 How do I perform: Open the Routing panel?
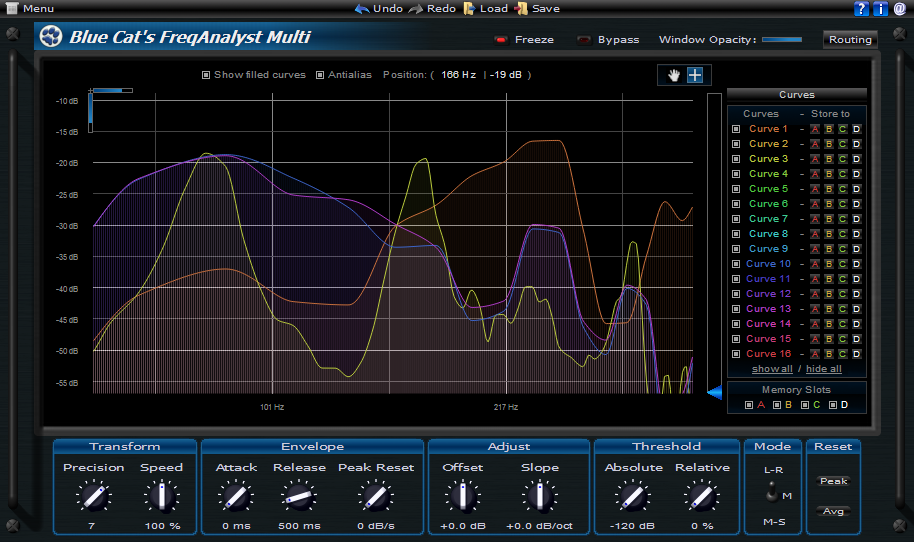pyautogui.click(x=850, y=40)
